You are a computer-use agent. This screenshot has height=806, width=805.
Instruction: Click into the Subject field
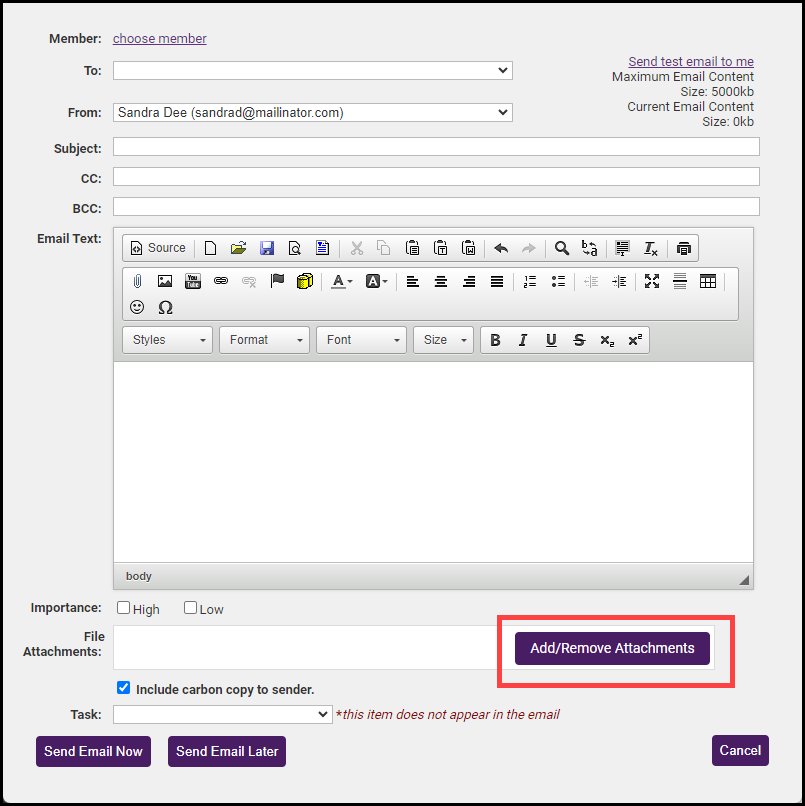coord(436,147)
